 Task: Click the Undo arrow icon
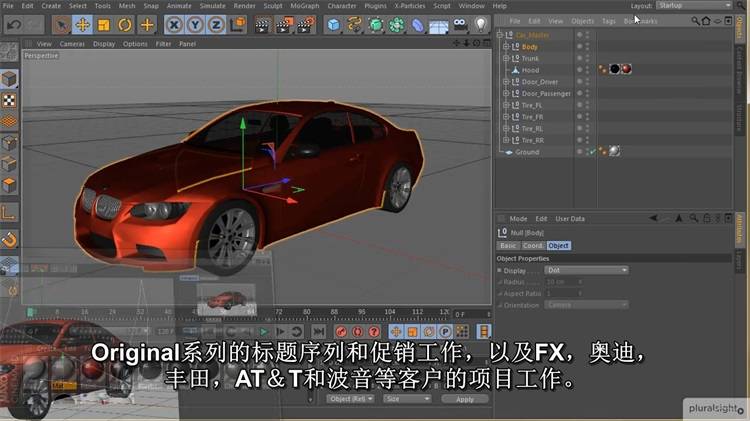14,24
